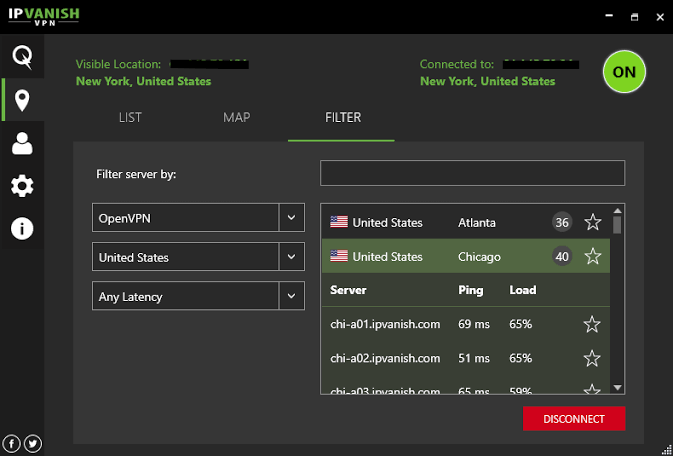Favorite the Chicago location star
This screenshot has width=673, height=456.
coord(592,257)
